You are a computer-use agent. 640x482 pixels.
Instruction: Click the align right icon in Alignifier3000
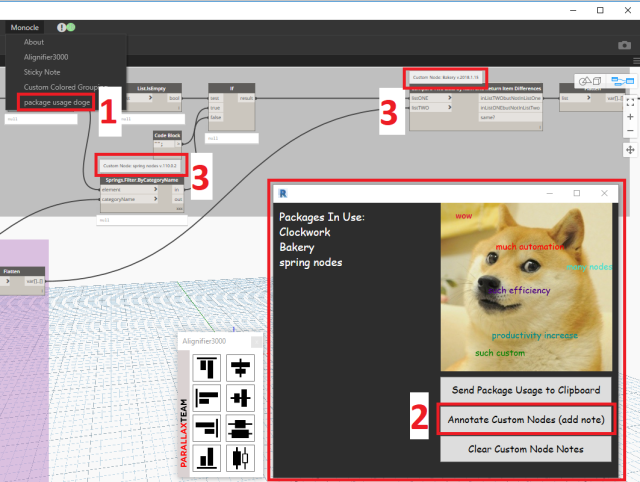pos(207,428)
